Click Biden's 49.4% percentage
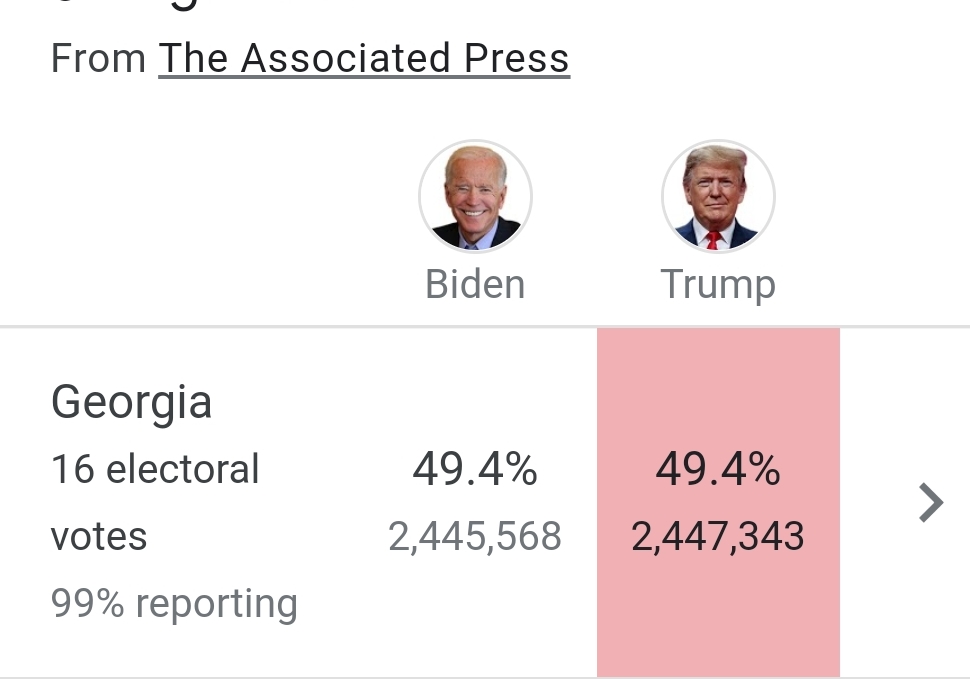The image size is (970, 679). pos(475,469)
